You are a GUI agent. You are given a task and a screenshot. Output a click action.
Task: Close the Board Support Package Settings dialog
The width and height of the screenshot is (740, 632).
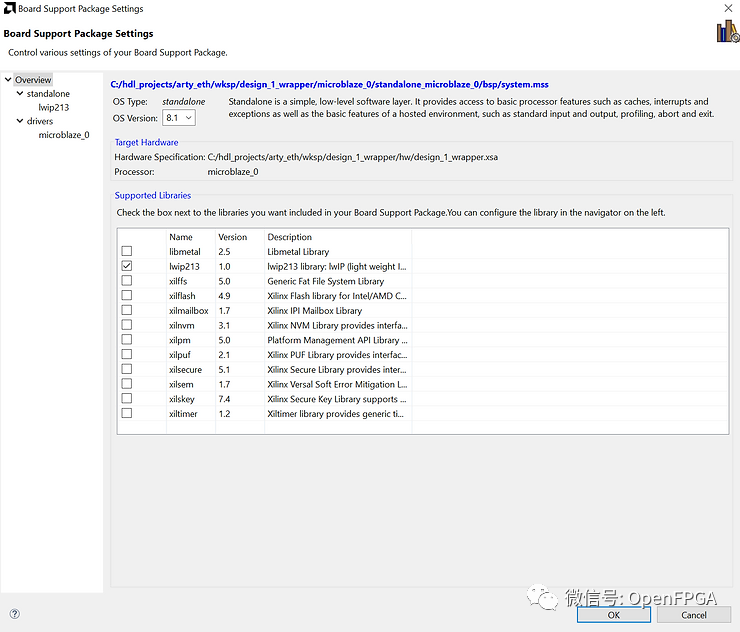(727, 9)
